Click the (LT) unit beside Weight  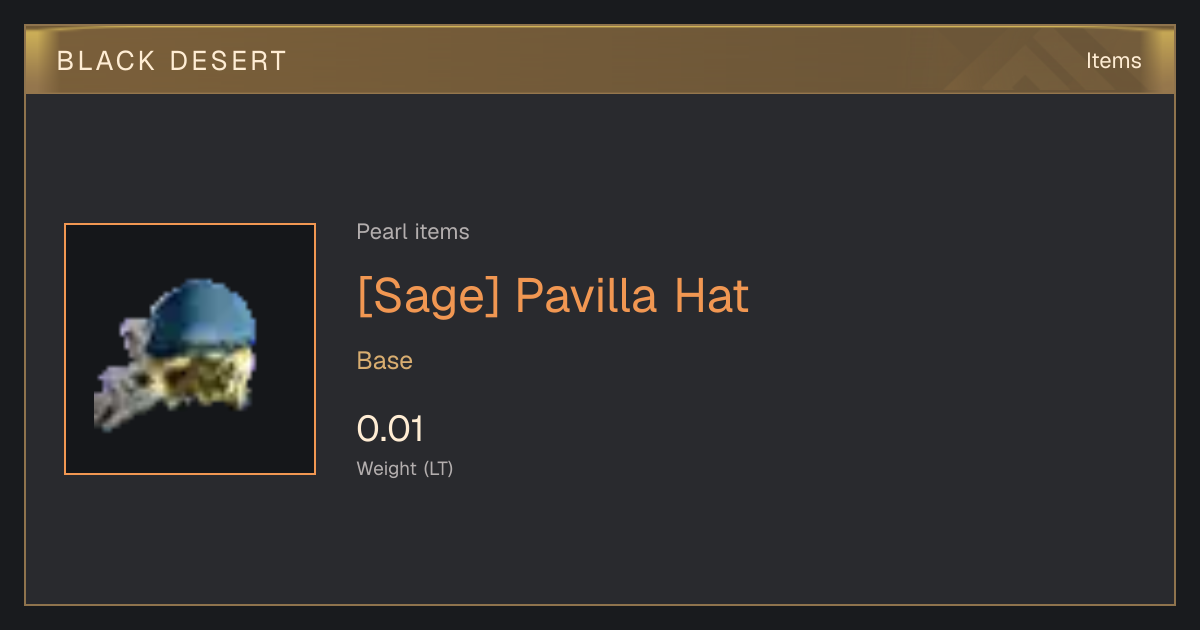coord(438,468)
